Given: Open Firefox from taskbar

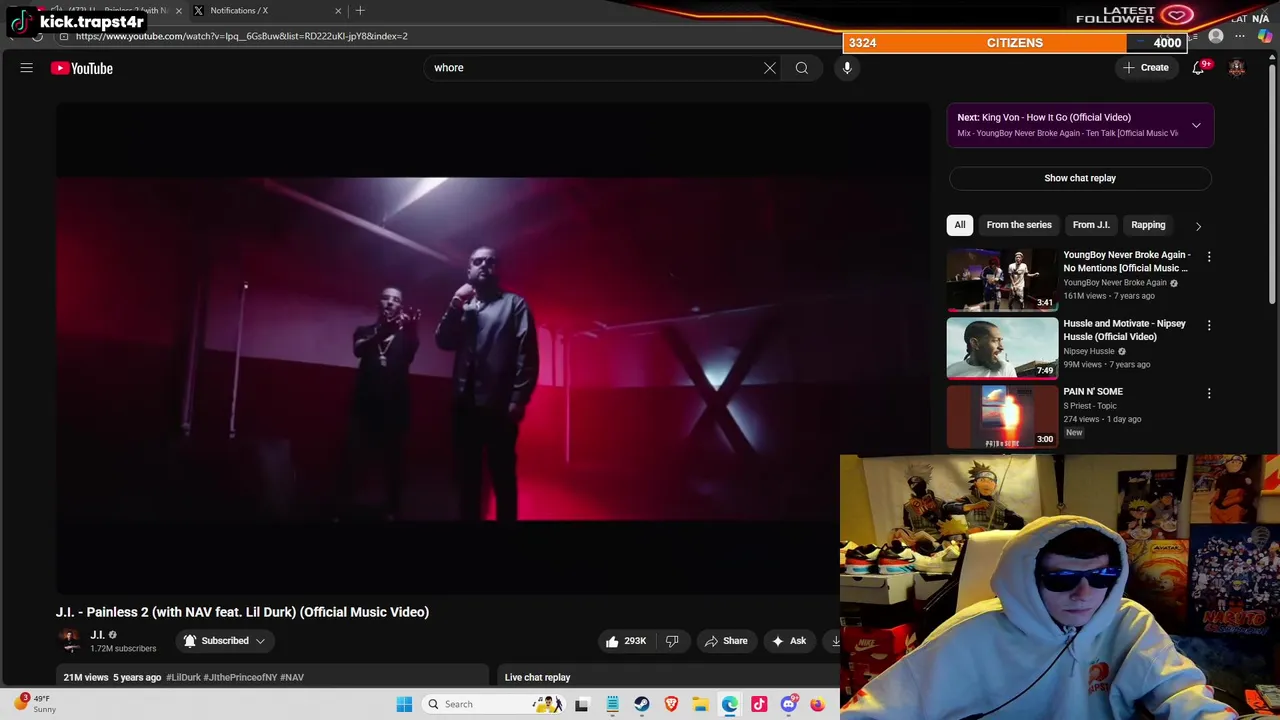Looking at the screenshot, I should (818, 704).
